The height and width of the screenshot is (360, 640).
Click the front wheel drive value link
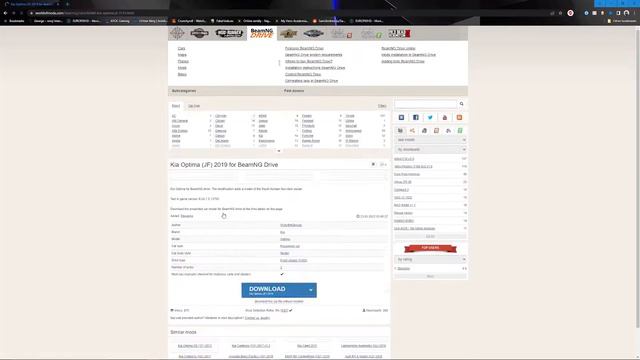tap(293, 260)
